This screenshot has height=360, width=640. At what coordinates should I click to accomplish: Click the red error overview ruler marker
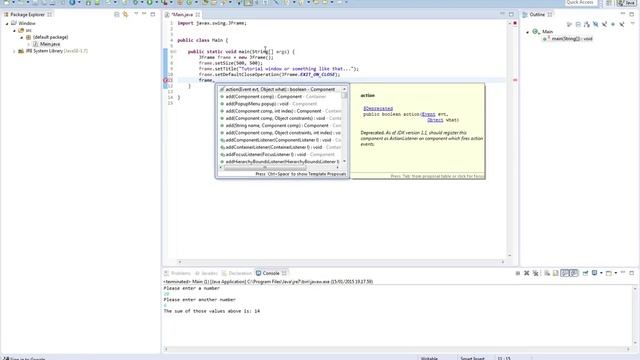515,80
